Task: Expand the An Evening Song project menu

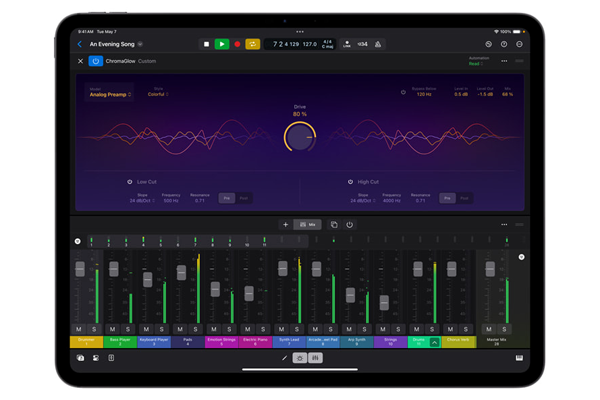Action: (140, 44)
